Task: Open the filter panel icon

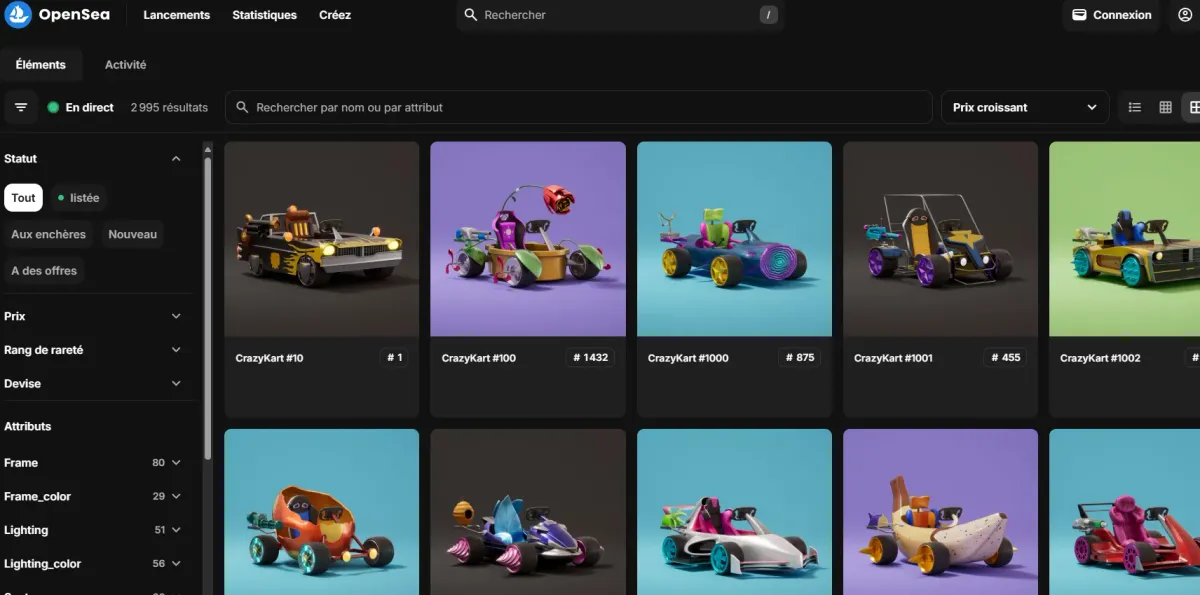Action: click(21, 107)
